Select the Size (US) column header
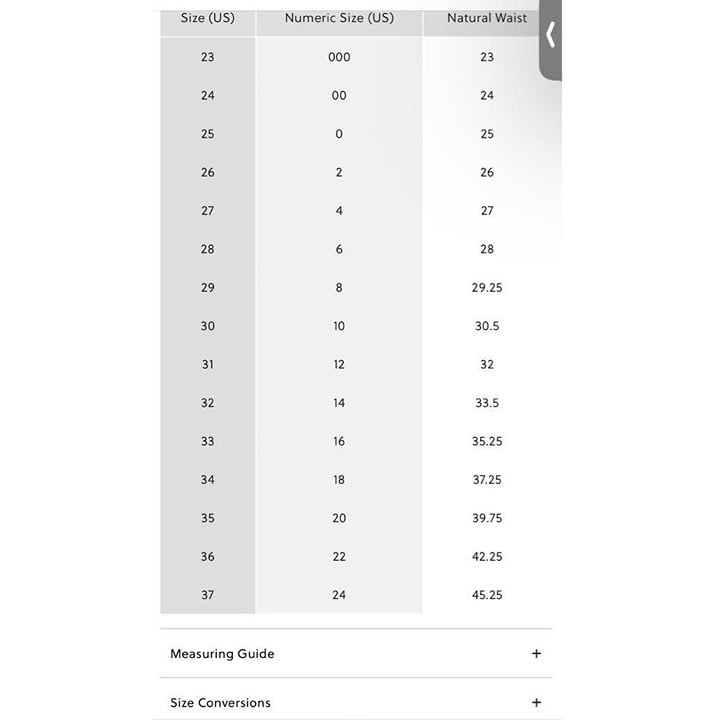Viewport: 720px width, 720px height. (x=208, y=18)
